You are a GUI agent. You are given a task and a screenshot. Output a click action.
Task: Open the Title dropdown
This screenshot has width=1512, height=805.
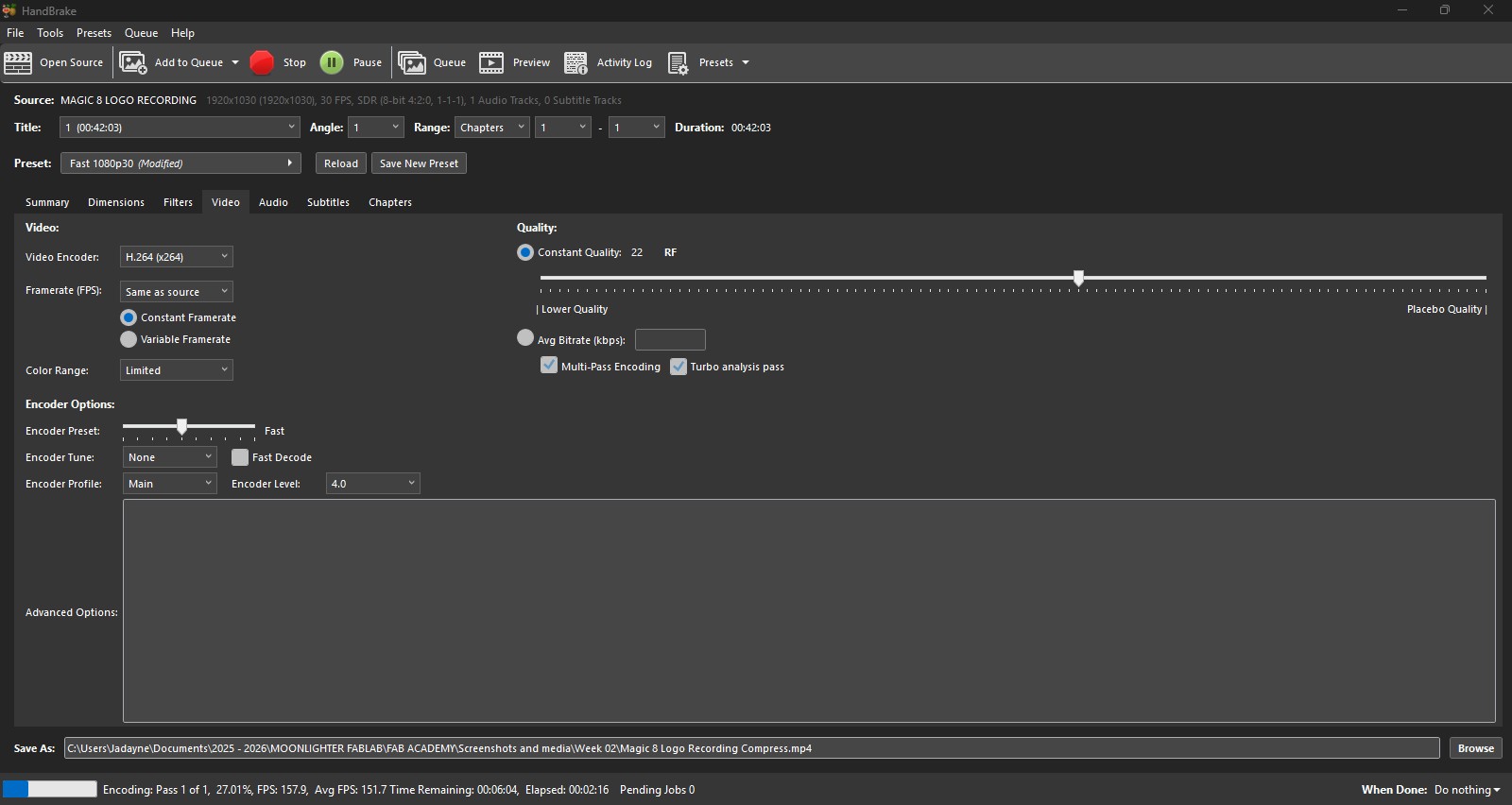(x=180, y=128)
